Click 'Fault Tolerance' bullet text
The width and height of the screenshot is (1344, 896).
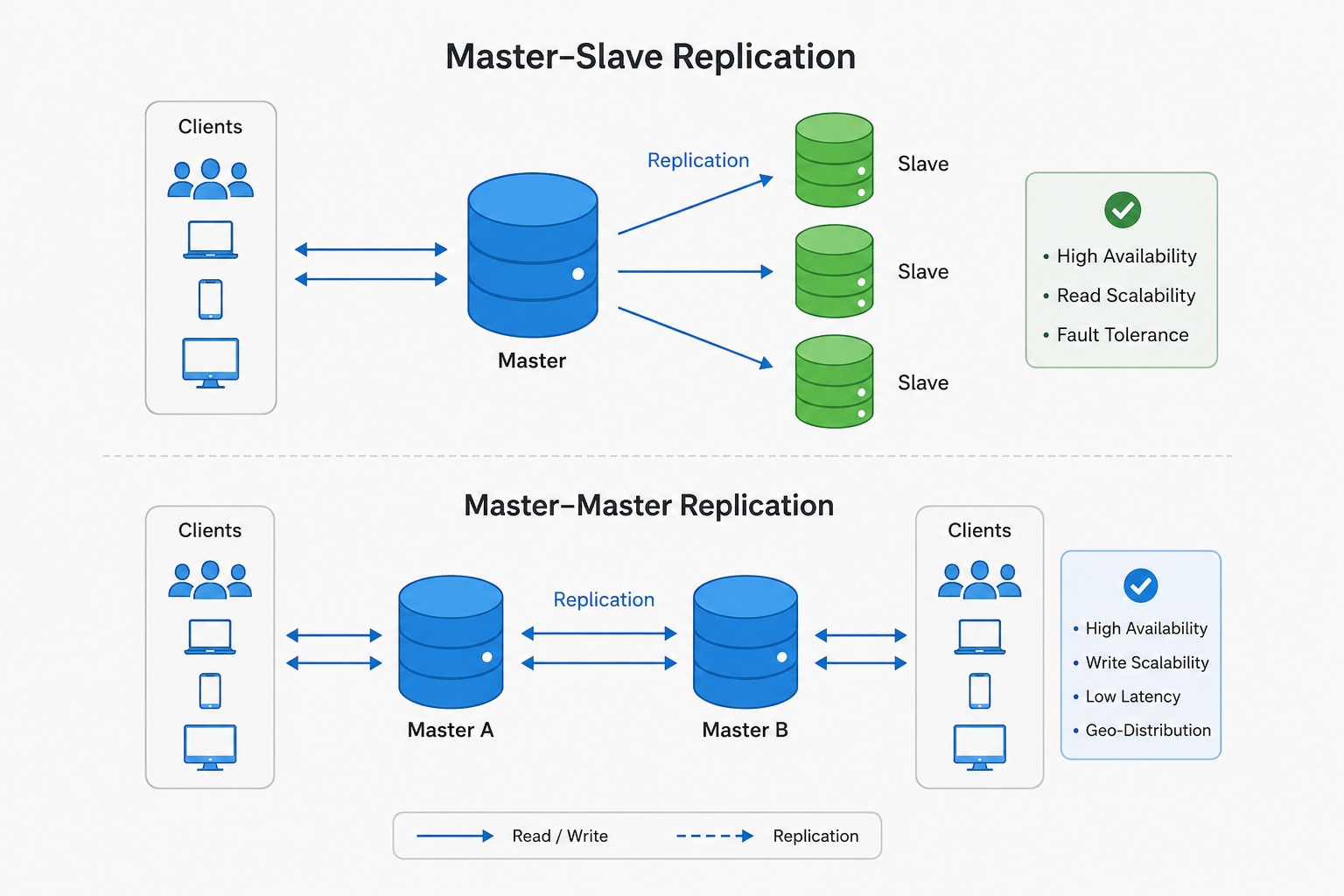1123,335
